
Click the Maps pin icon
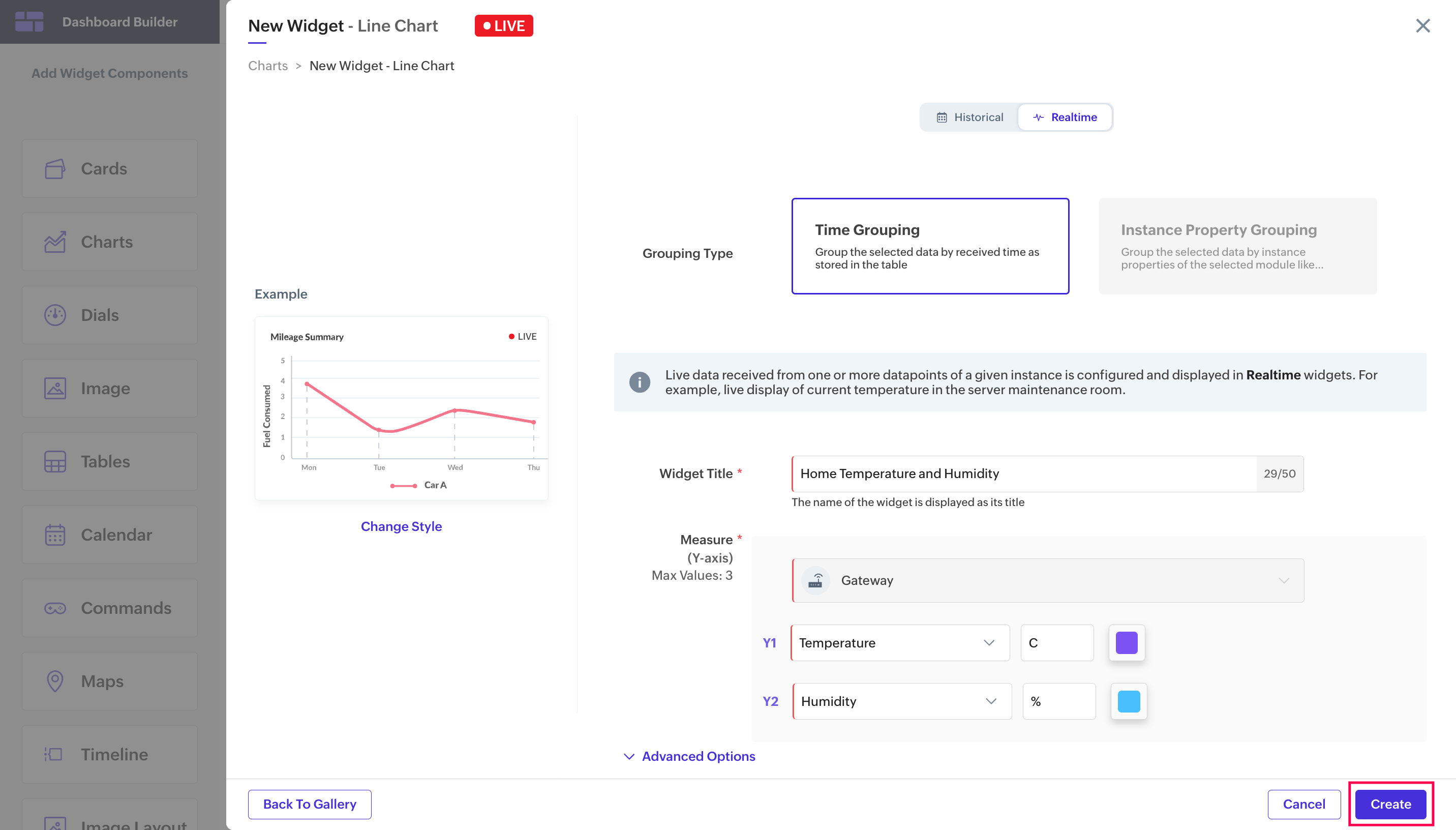click(55, 681)
